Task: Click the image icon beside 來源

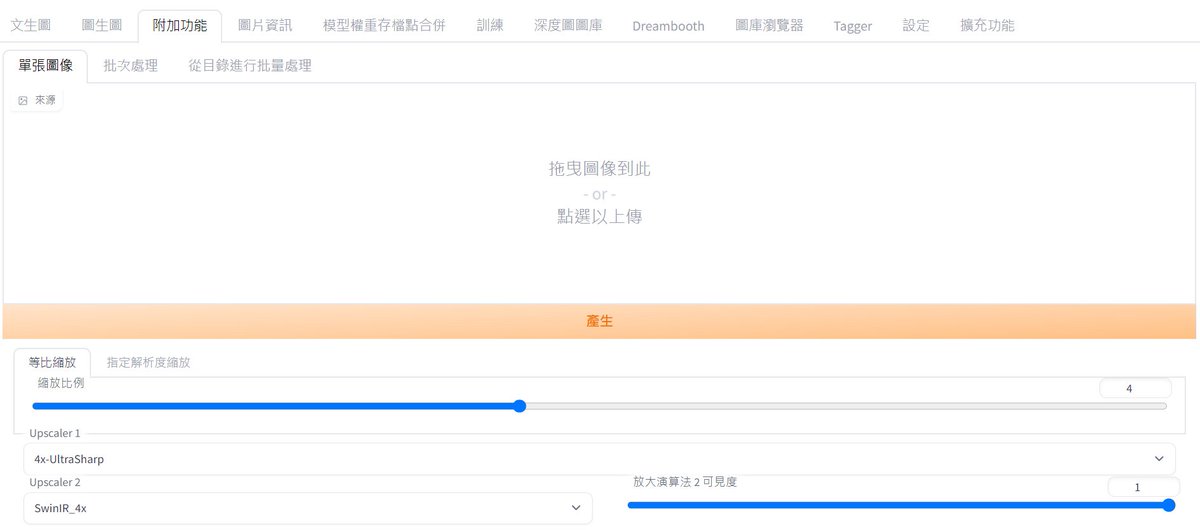Action: 23,100
